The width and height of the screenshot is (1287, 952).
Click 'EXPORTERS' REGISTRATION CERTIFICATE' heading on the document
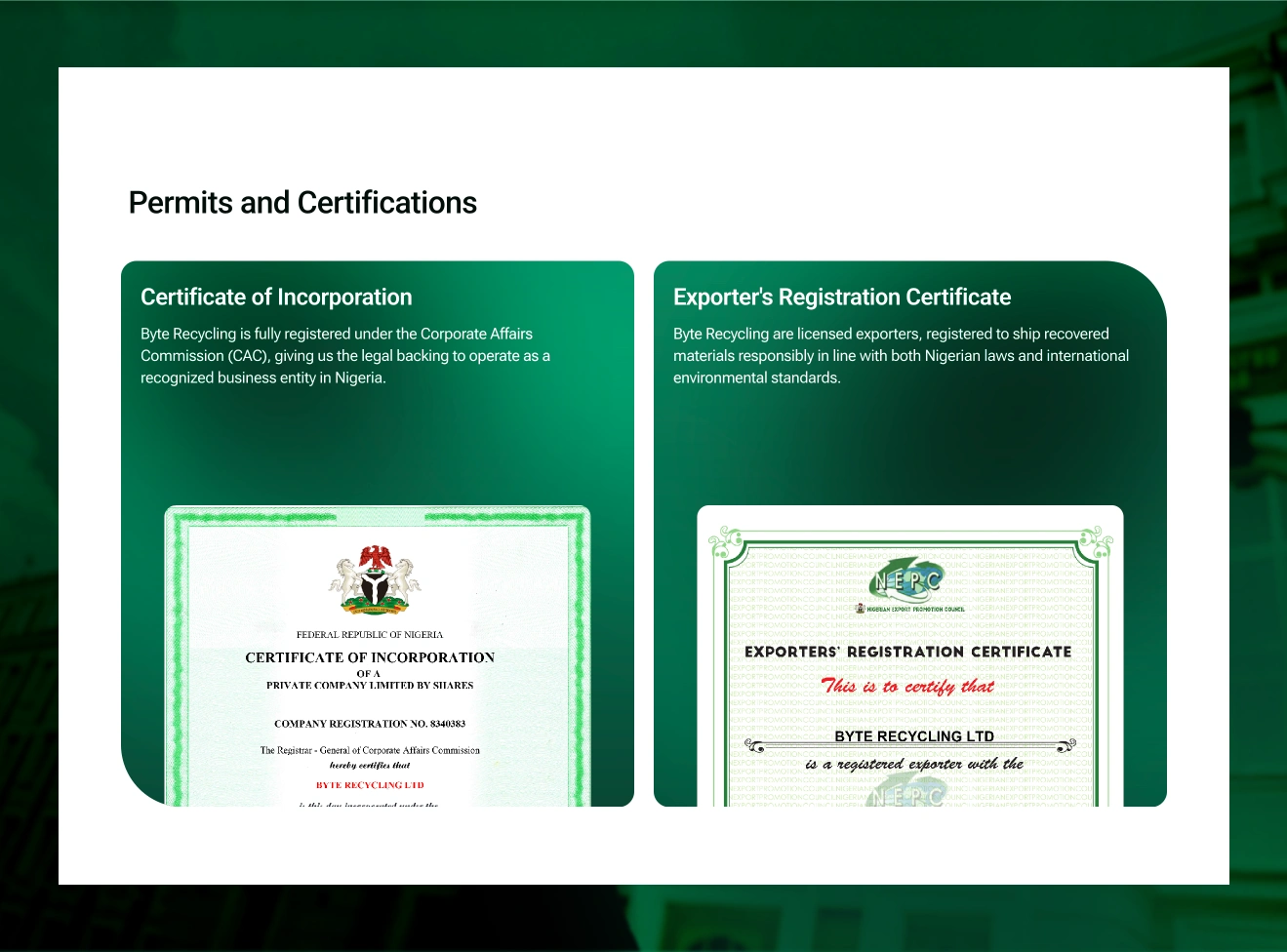click(x=908, y=652)
